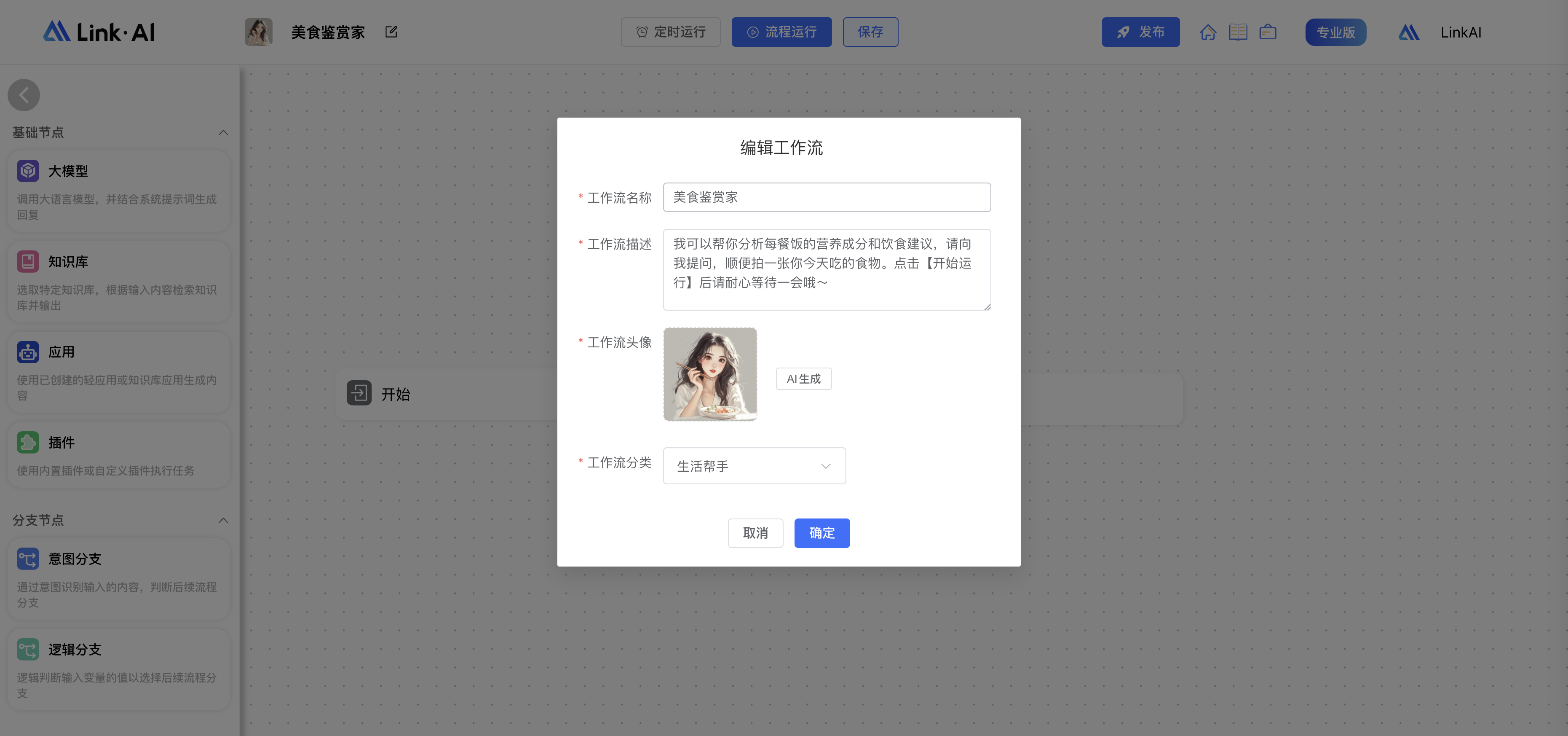Collapse the 基础节点 section
This screenshot has height=736, width=1568.
click(223, 133)
